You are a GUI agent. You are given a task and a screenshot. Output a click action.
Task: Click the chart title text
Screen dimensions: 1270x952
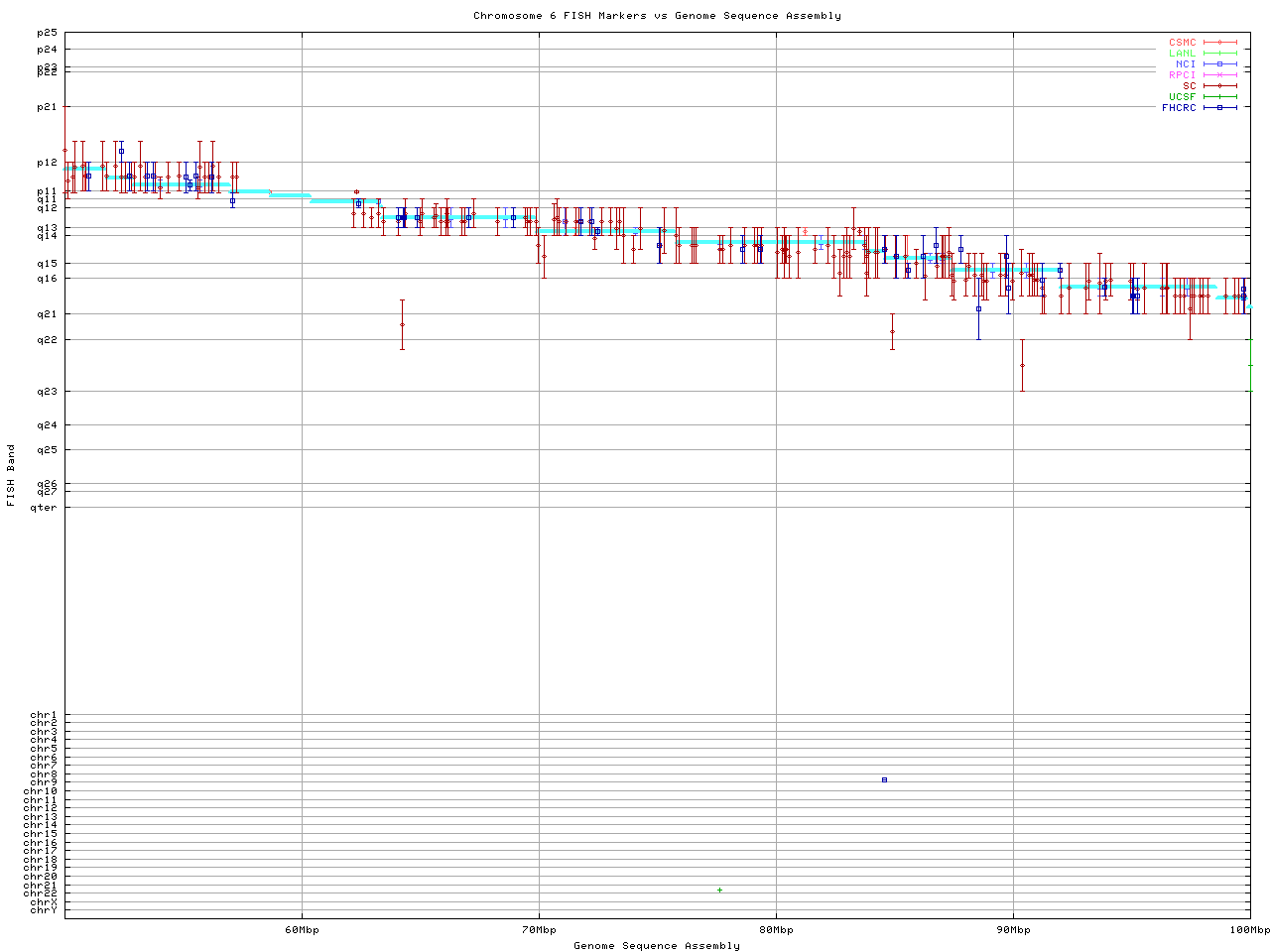coord(657,16)
